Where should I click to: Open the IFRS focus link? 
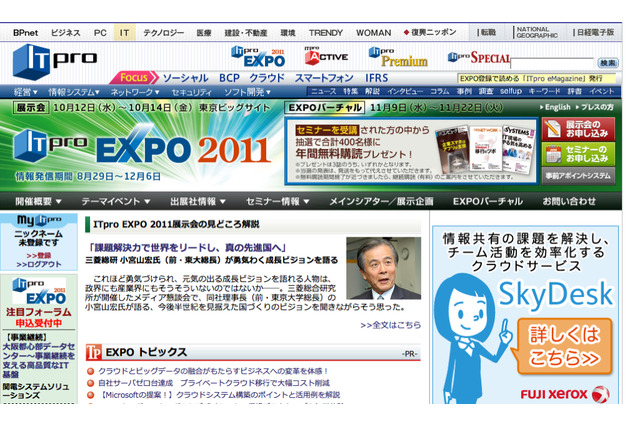click(376, 78)
